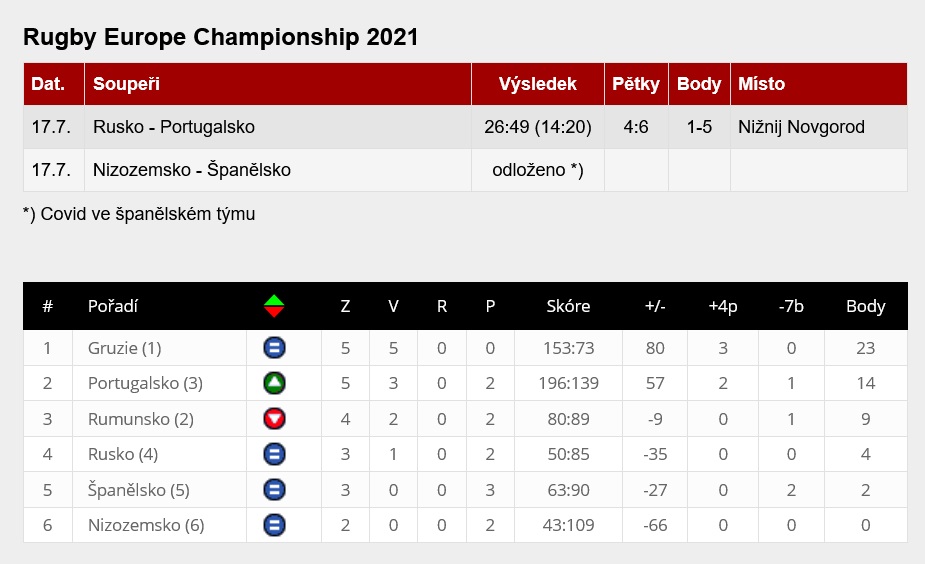
Task: Select the Rusko - Portugalsko match row
Action: click(x=174, y=127)
